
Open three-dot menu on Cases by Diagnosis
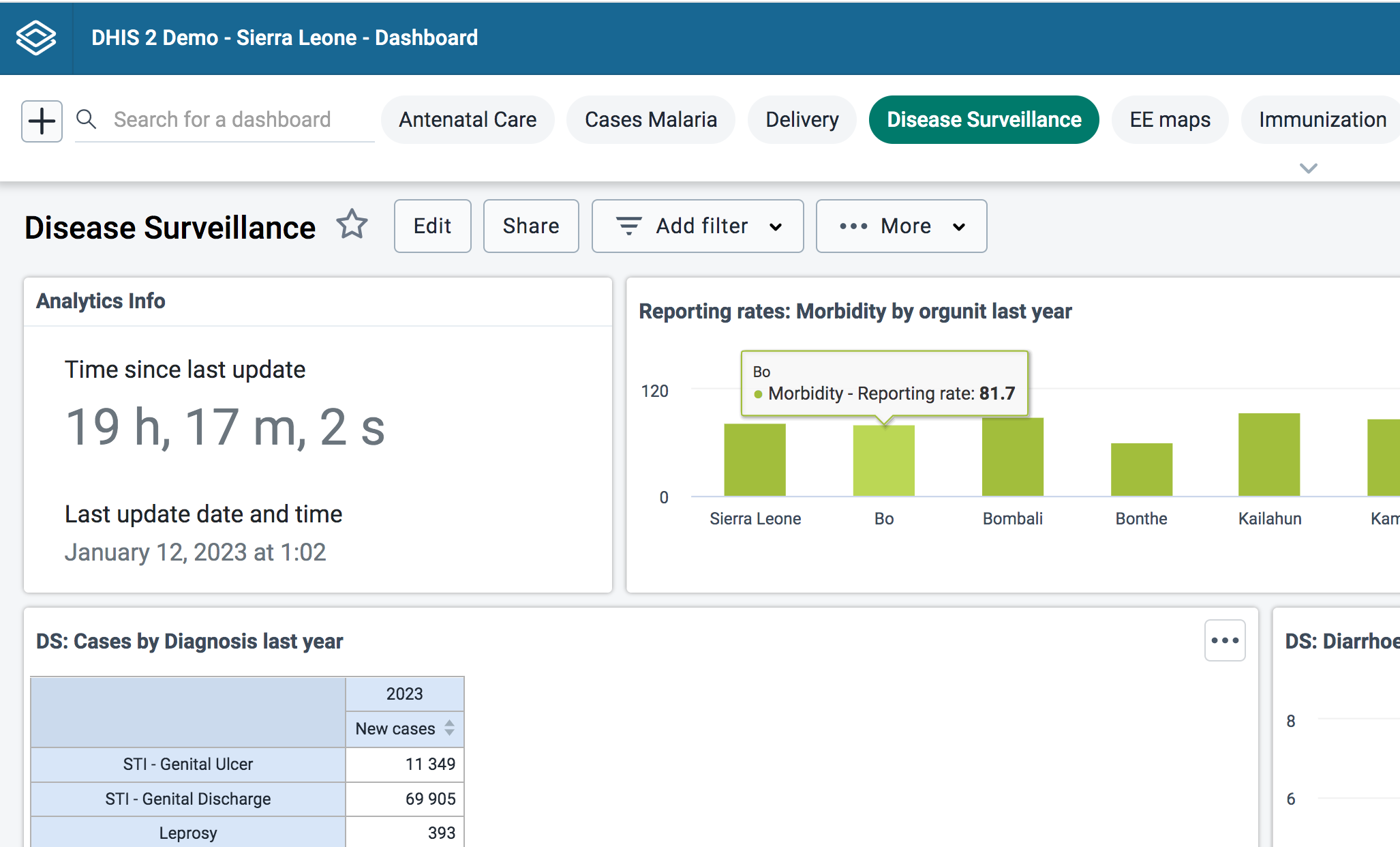point(1224,640)
